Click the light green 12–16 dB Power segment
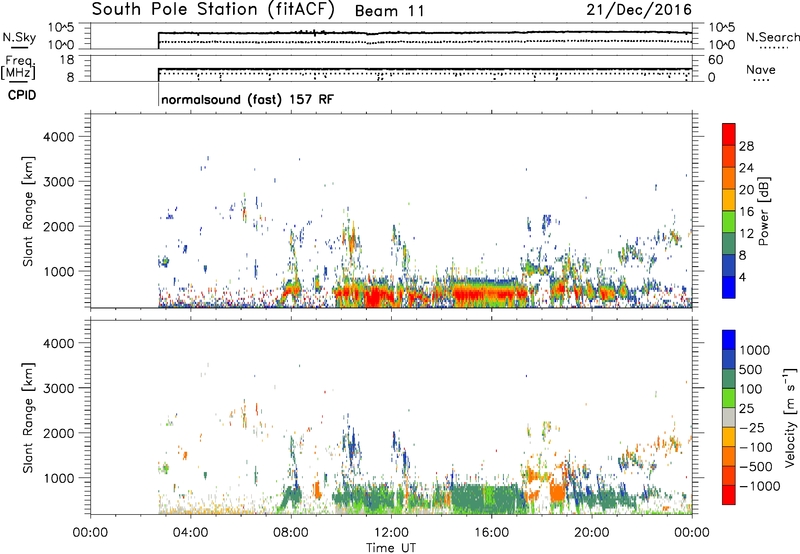The width and height of the screenshot is (800, 554). tap(729, 221)
